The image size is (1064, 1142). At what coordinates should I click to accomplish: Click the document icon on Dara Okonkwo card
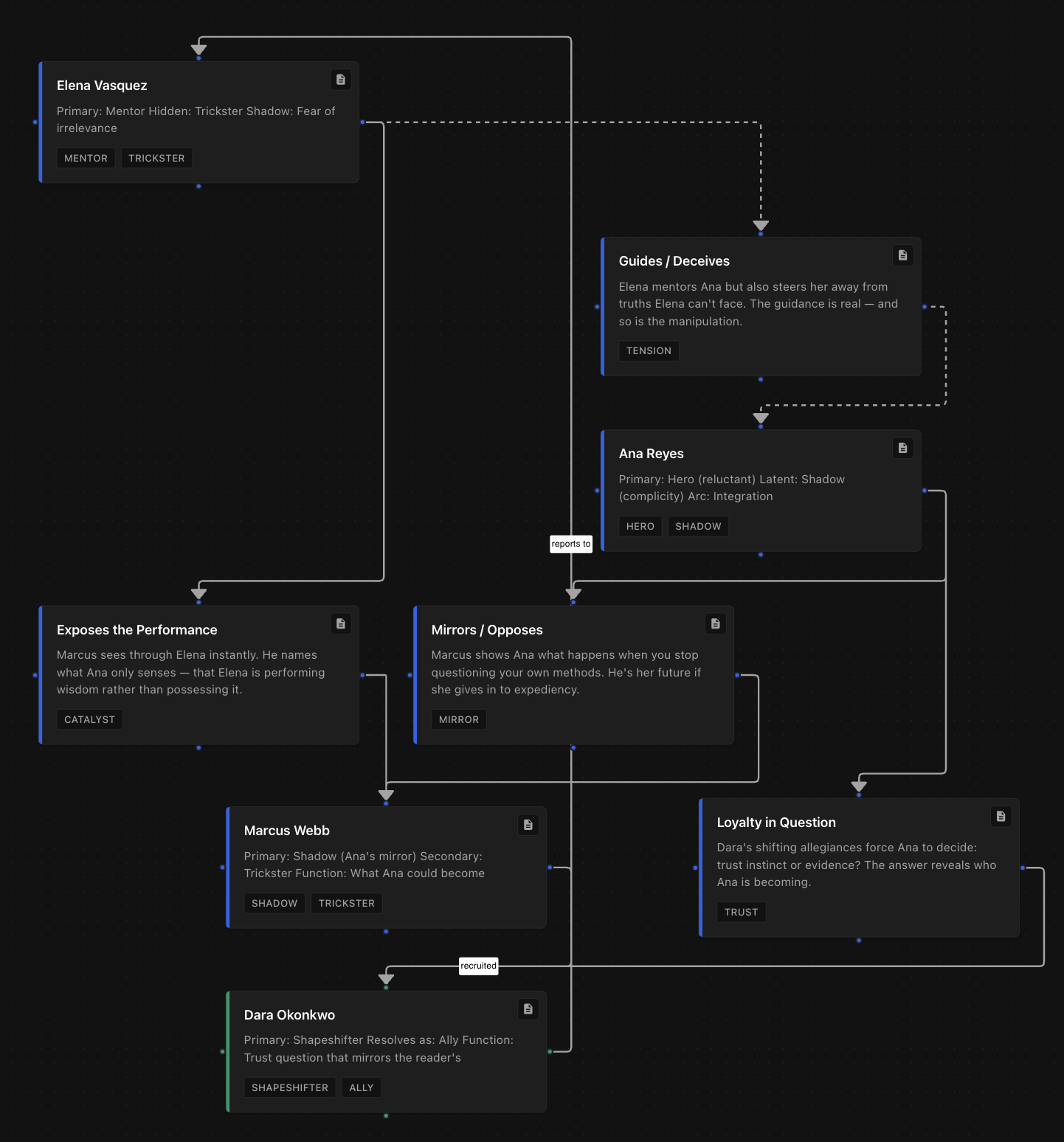tap(528, 1009)
